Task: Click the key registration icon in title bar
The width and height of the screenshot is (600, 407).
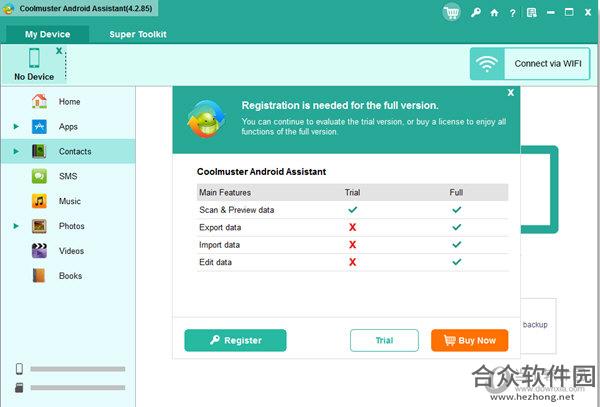Action: (476, 13)
